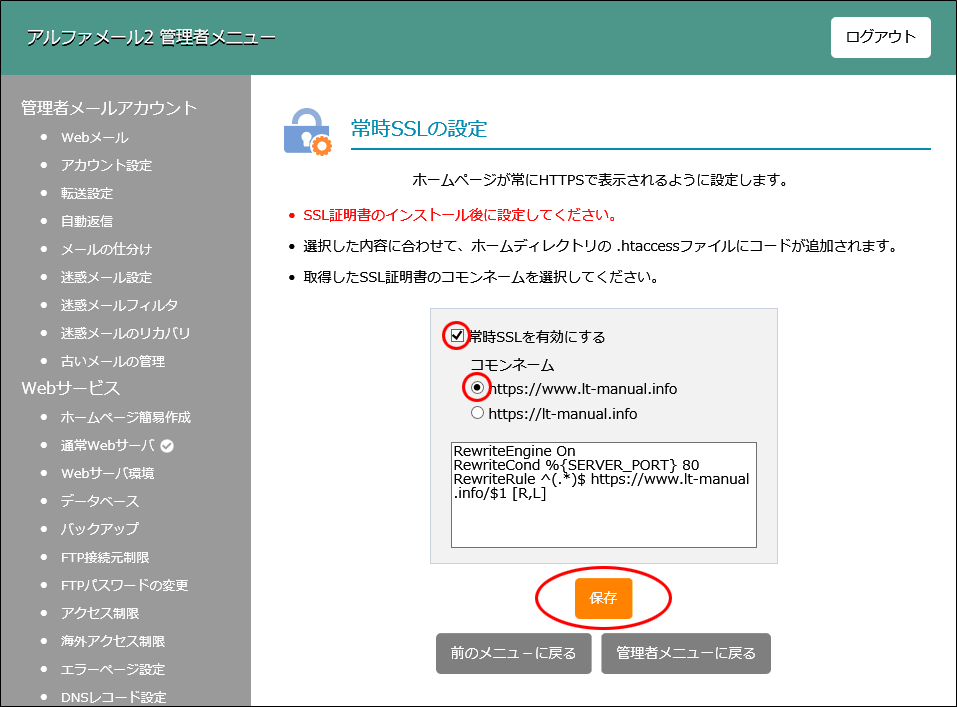Open メールの仕分け in the sidebar

click(106, 249)
